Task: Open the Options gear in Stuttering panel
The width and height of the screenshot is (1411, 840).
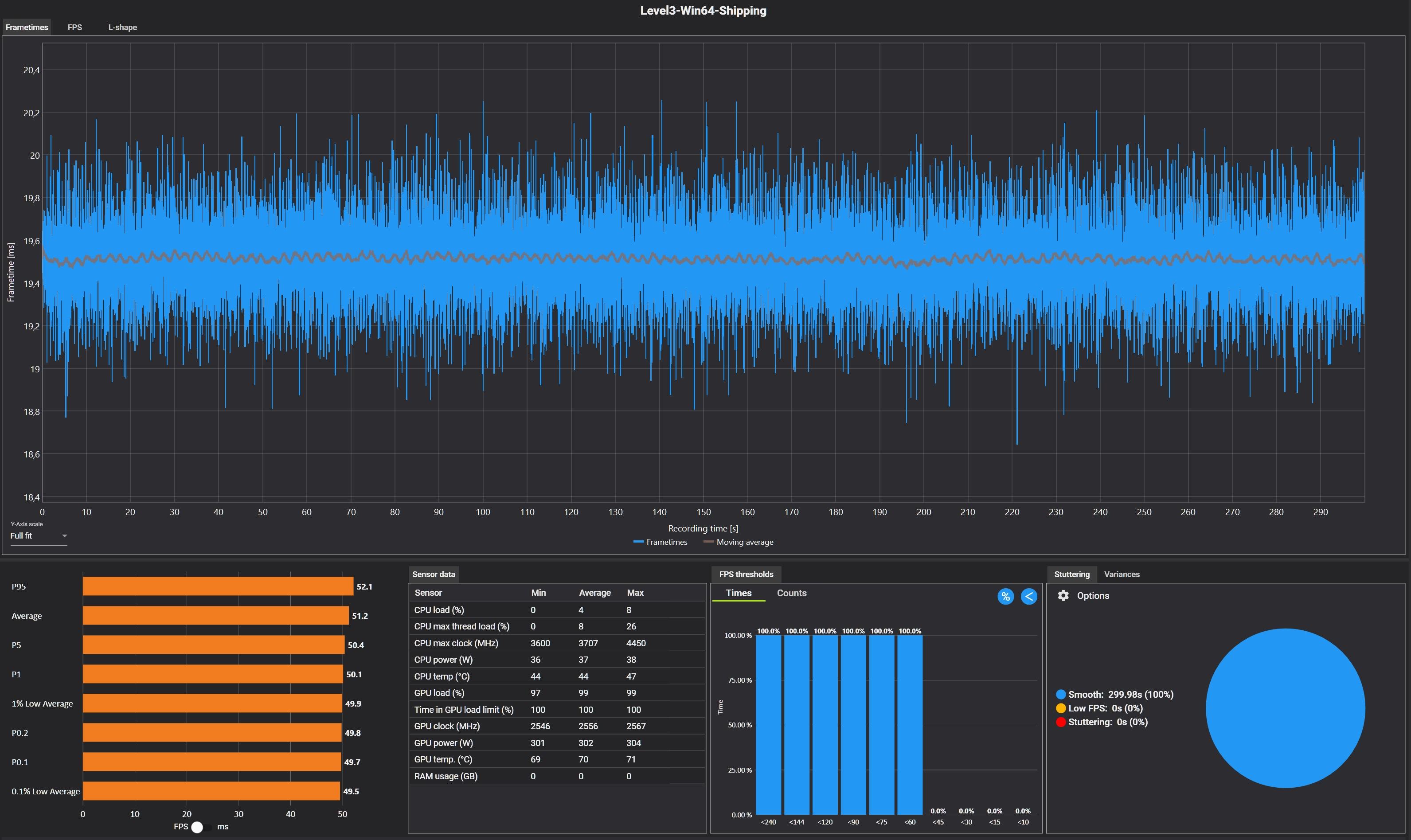Action: pos(1063,595)
